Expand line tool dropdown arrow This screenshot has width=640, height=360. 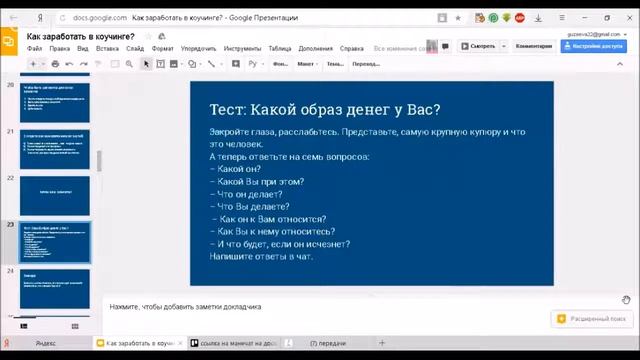[x=221, y=64]
